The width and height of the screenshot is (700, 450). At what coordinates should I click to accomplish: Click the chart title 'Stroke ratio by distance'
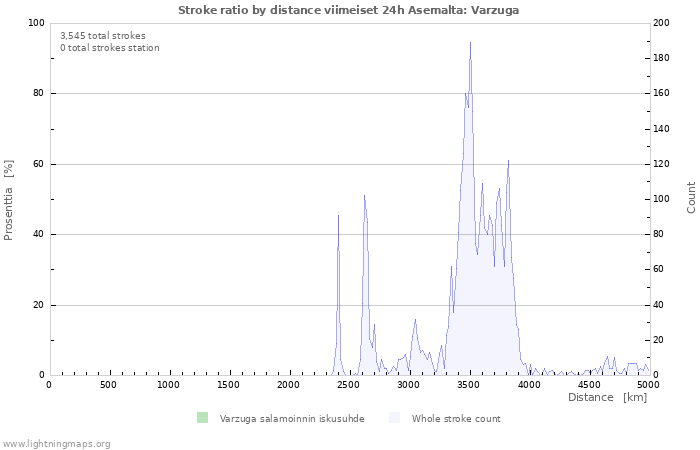coord(348,10)
